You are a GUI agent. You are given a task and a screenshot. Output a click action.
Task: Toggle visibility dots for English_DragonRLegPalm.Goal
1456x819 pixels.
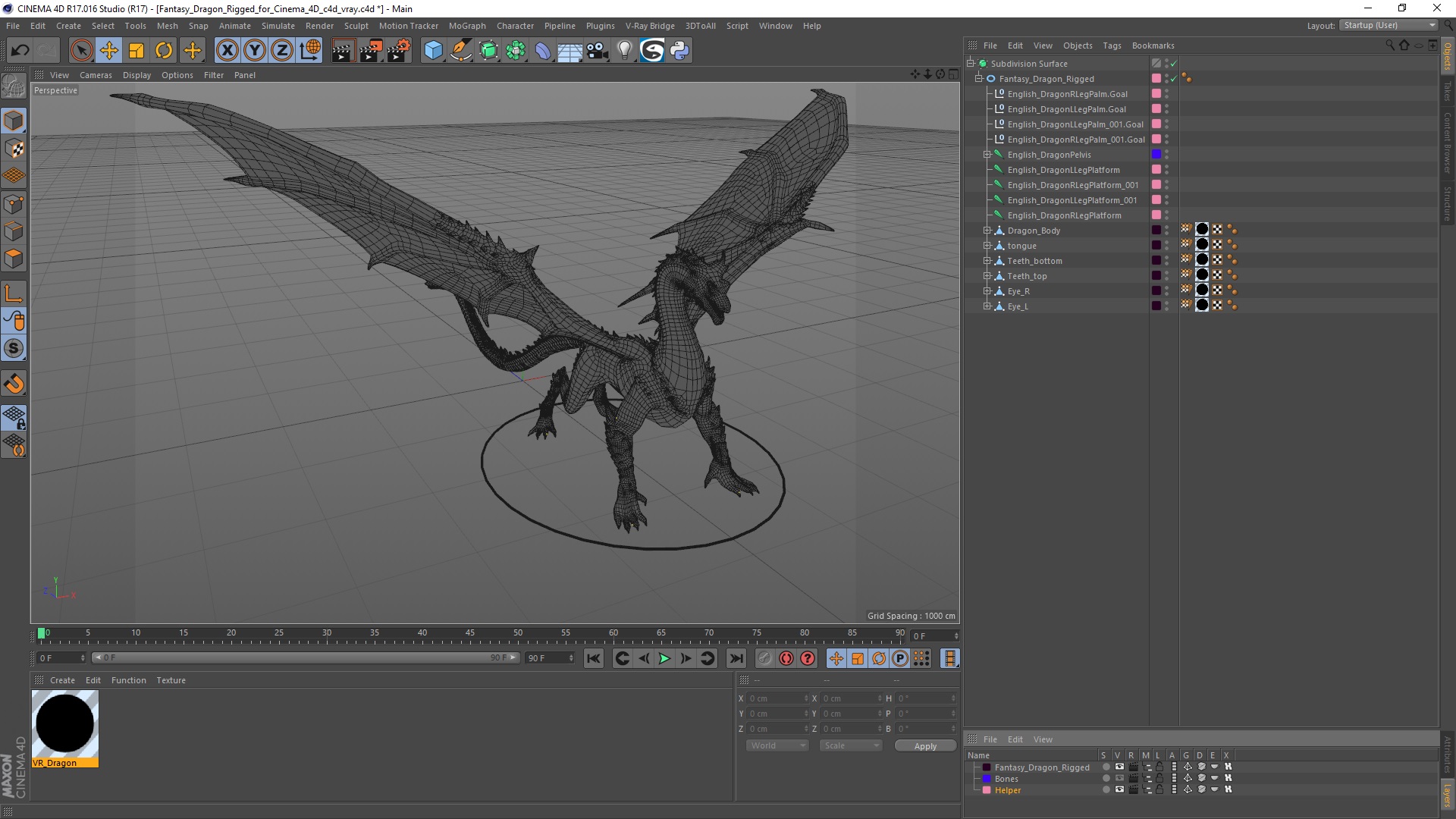pyautogui.click(x=1166, y=94)
